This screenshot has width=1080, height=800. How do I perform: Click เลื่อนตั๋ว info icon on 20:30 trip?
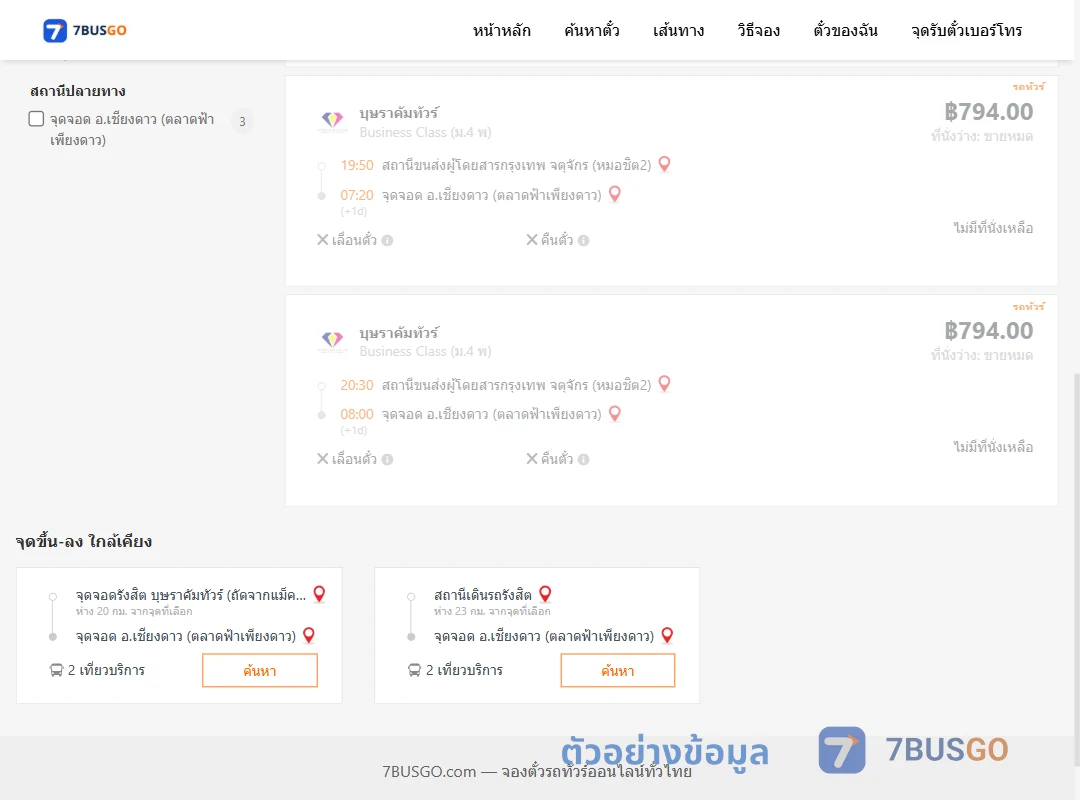(x=387, y=460)
